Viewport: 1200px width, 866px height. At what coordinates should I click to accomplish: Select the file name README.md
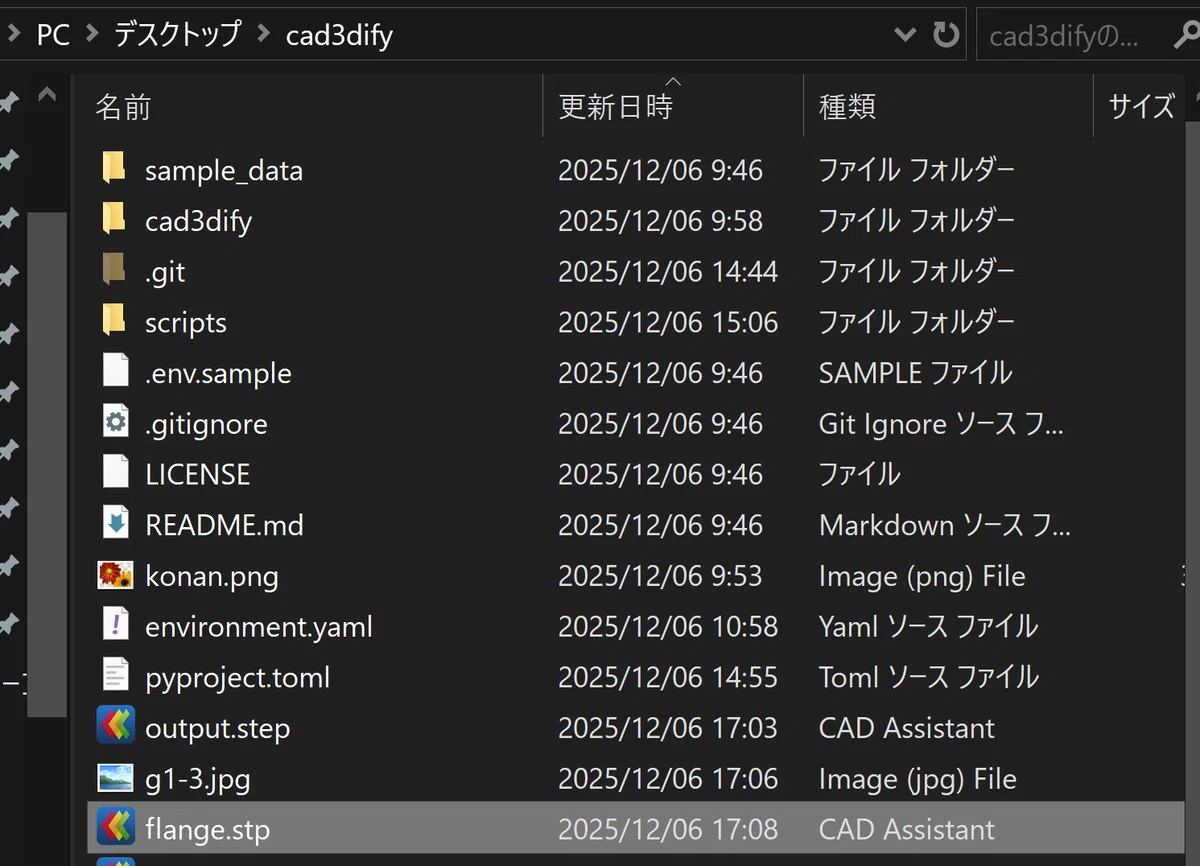click(x=224, y=525)
